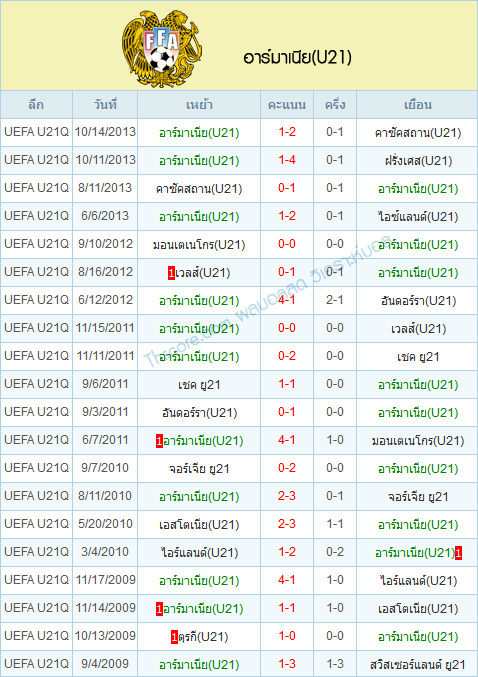
Task: Open away team อาร์มาเนีย(U21) in the 9/10/2012 row
Action: (x=418, y=245)
